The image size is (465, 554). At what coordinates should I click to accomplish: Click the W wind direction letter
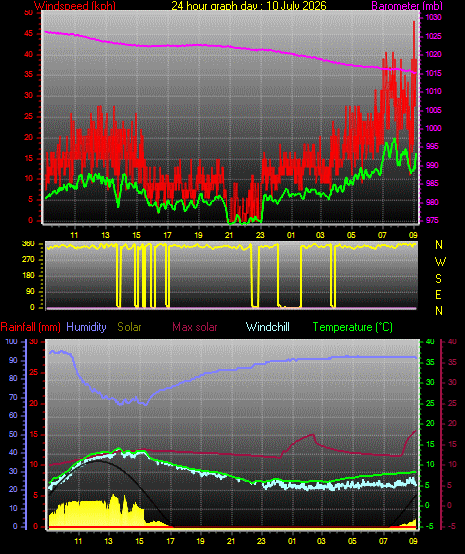point(440,262)
